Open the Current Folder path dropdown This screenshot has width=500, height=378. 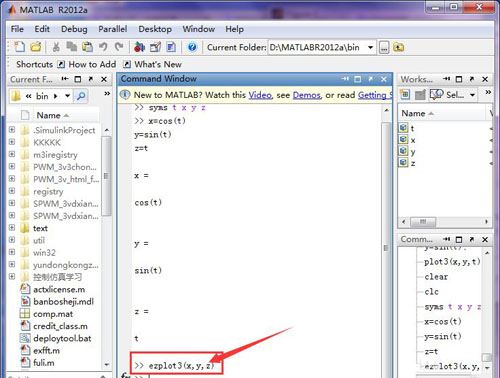coord(370,47)
